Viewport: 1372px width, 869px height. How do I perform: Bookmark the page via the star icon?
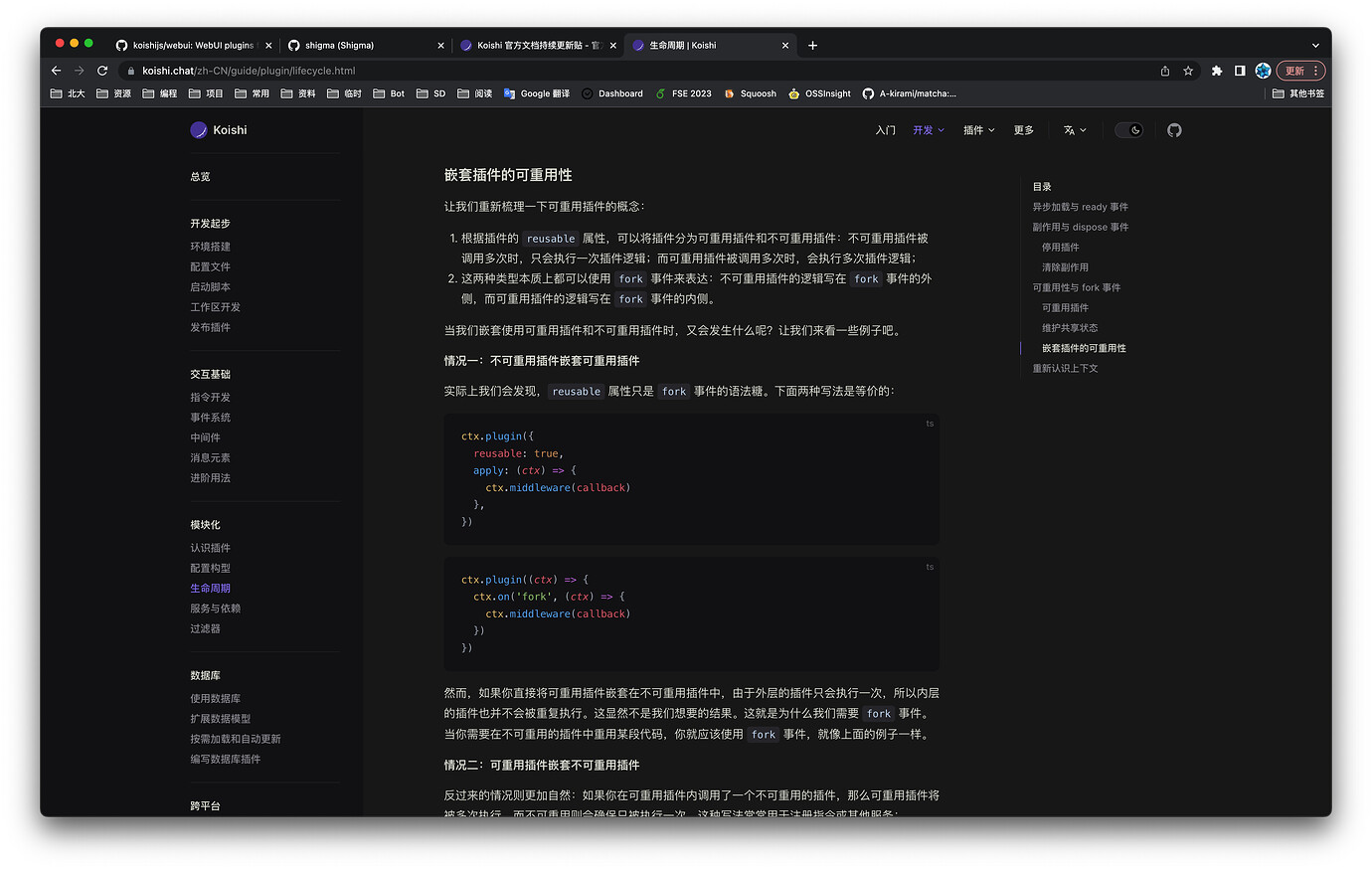coord(1187,71)
